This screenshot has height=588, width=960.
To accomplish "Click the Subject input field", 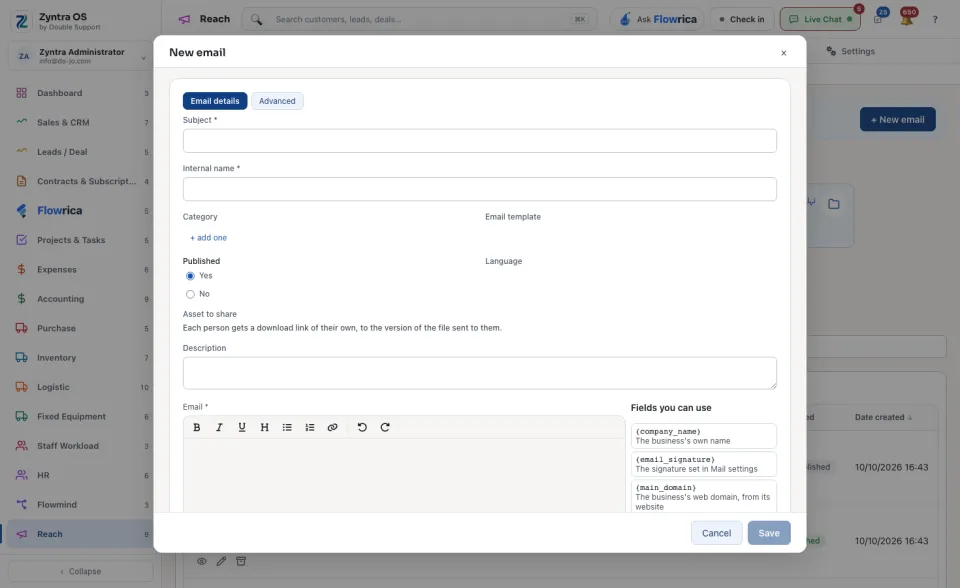I will [480, 141].
